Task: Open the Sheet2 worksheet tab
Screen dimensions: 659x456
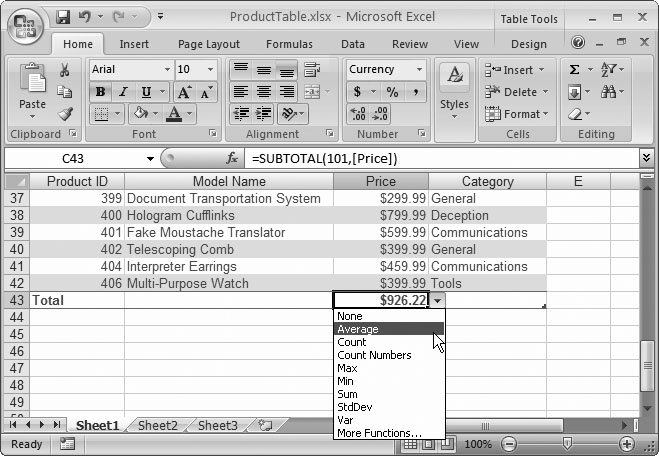Action: click(x=157, y=425)
